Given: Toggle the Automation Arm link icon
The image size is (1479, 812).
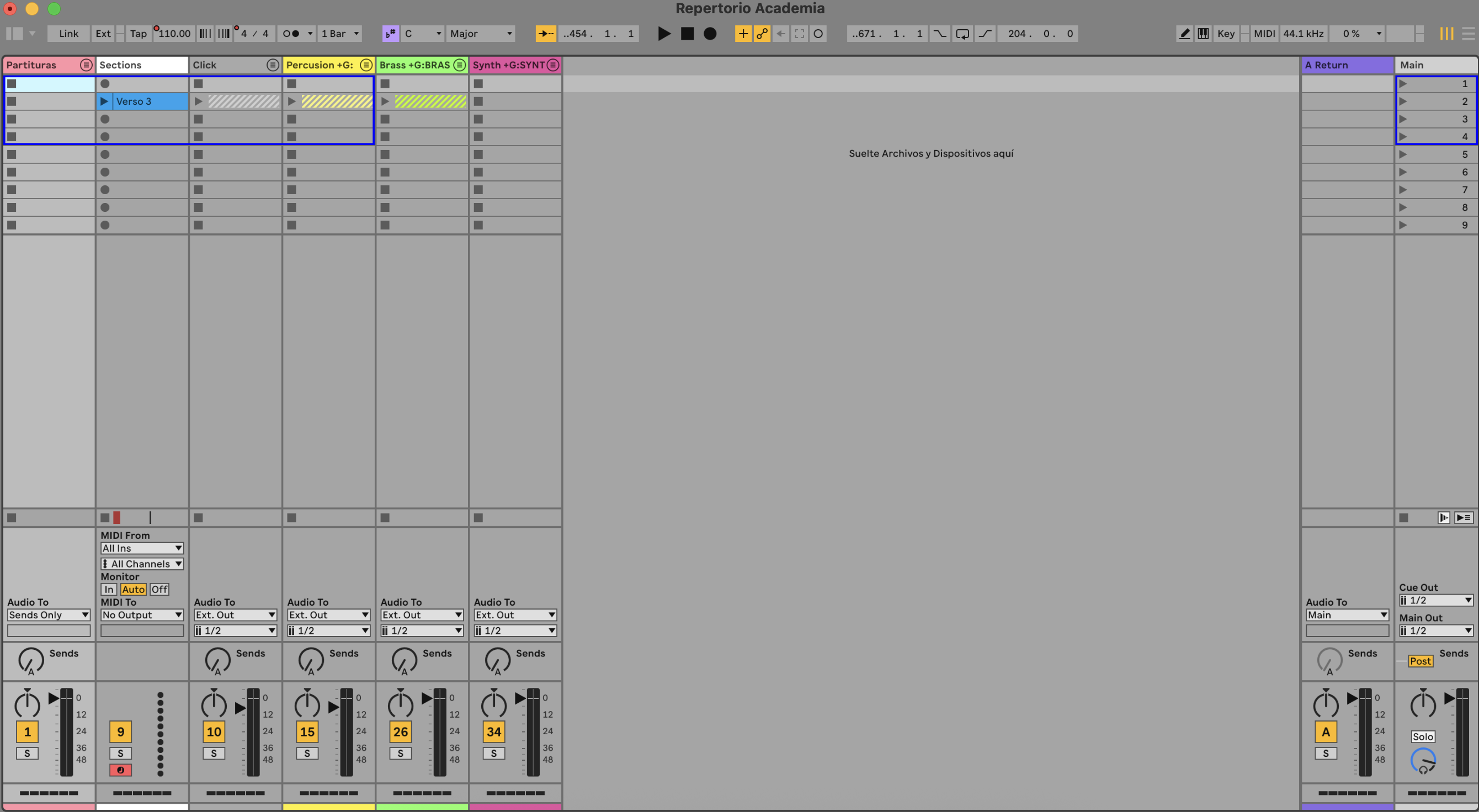Looking at the screenshot, I should pyautogui.click(x=762, y=33).
